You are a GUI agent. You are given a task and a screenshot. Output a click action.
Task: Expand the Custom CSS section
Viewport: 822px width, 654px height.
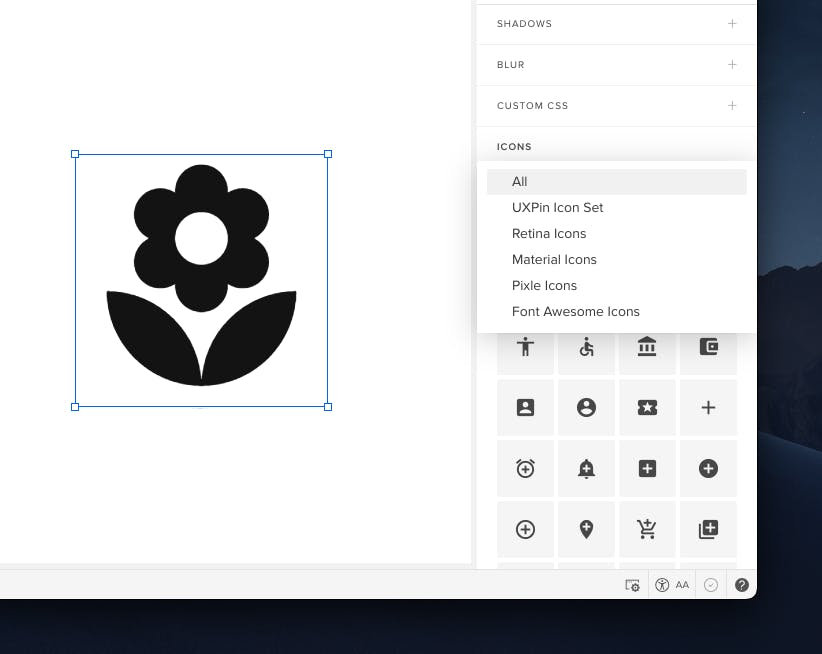[732, 105]
